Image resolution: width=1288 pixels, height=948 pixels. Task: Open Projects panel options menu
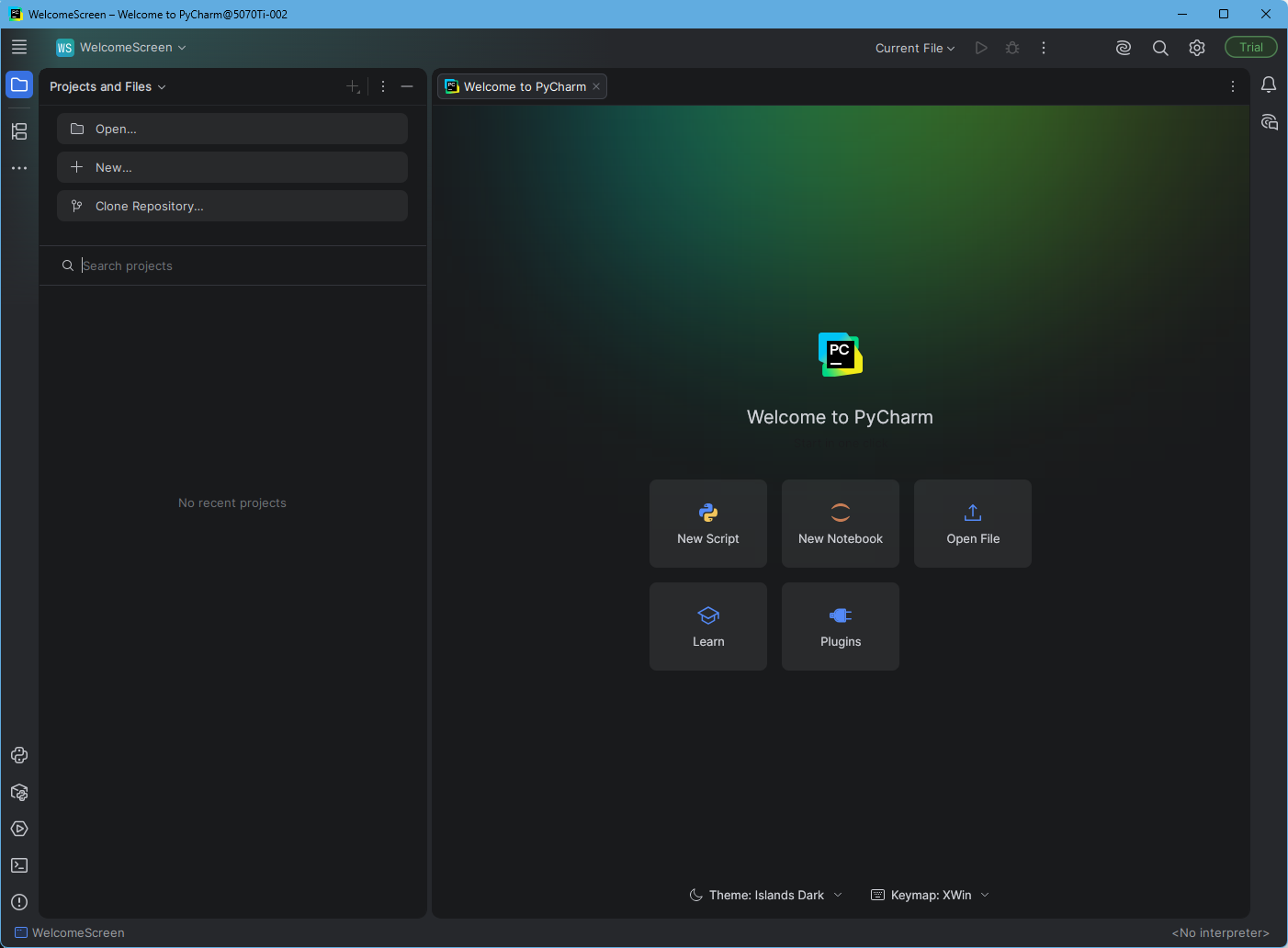click(x=383, y=86)
